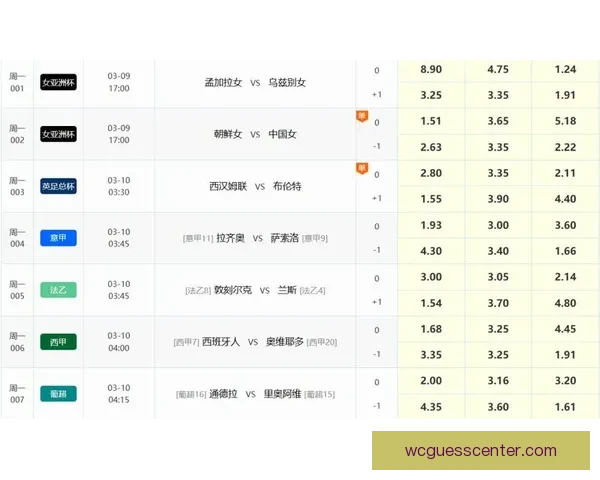The height and width of the screenshot is (480, 600).
Task: Select 2.00 odds for 通德拉 win
Action: (431, 381)
